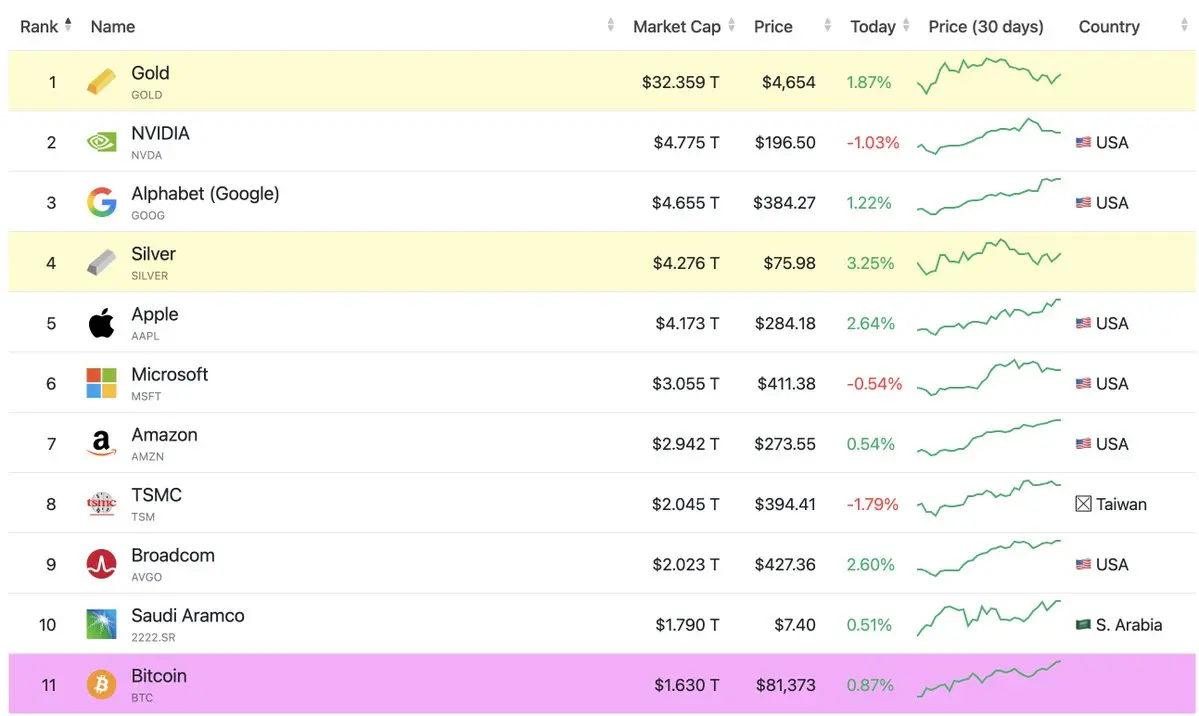
Task: Click Bitcoin price $81,373
Action: [786, 685]
